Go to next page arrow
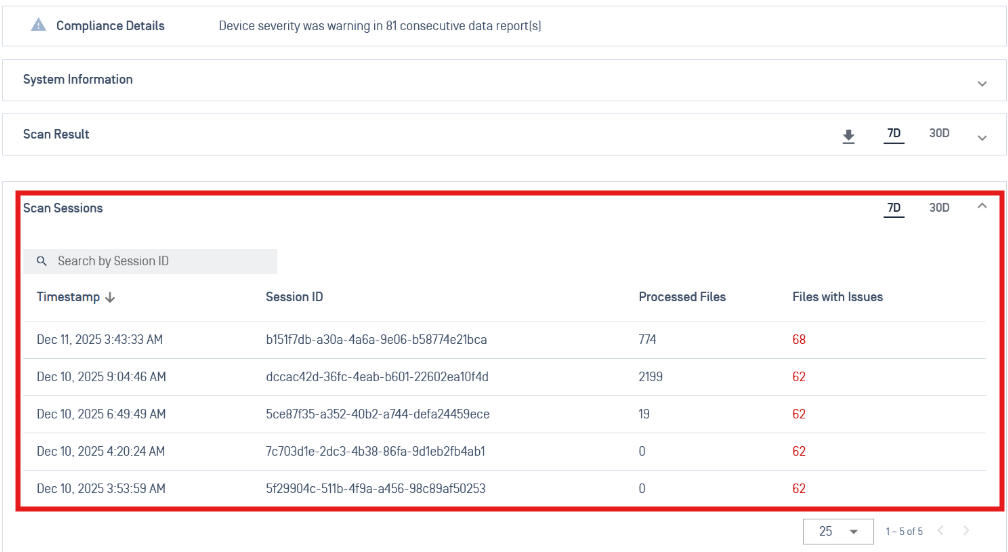 [966, 531]
